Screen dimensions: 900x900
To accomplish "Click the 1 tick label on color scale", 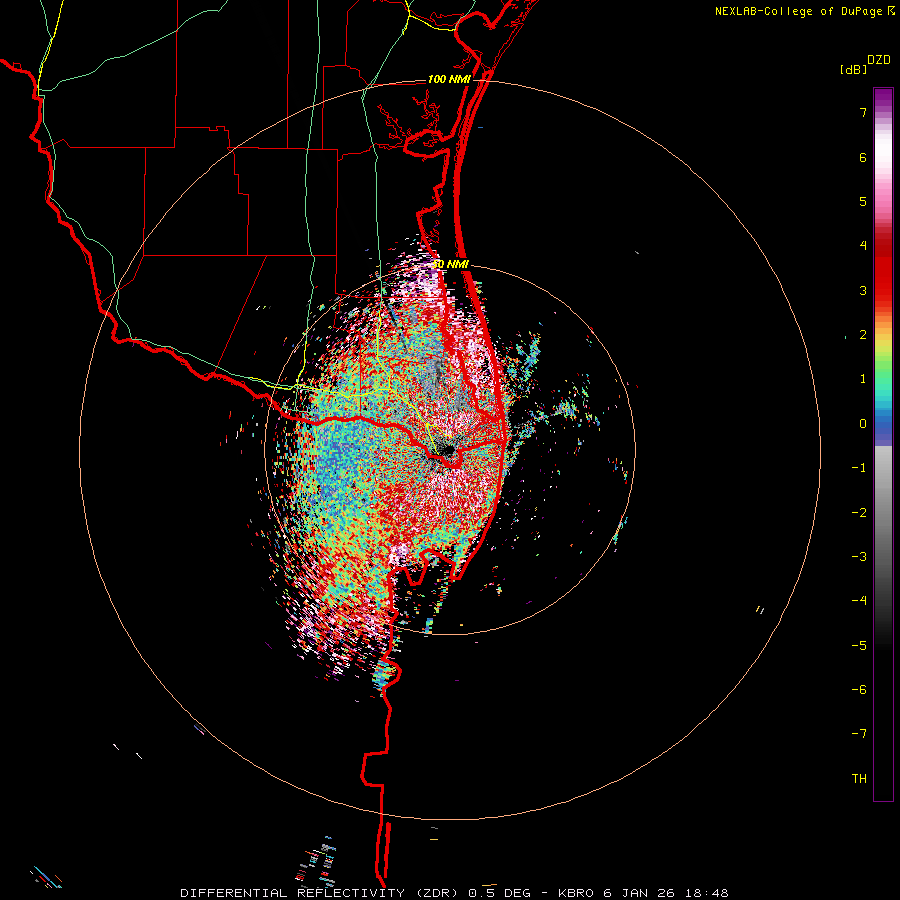I will [x=863, y=379].
